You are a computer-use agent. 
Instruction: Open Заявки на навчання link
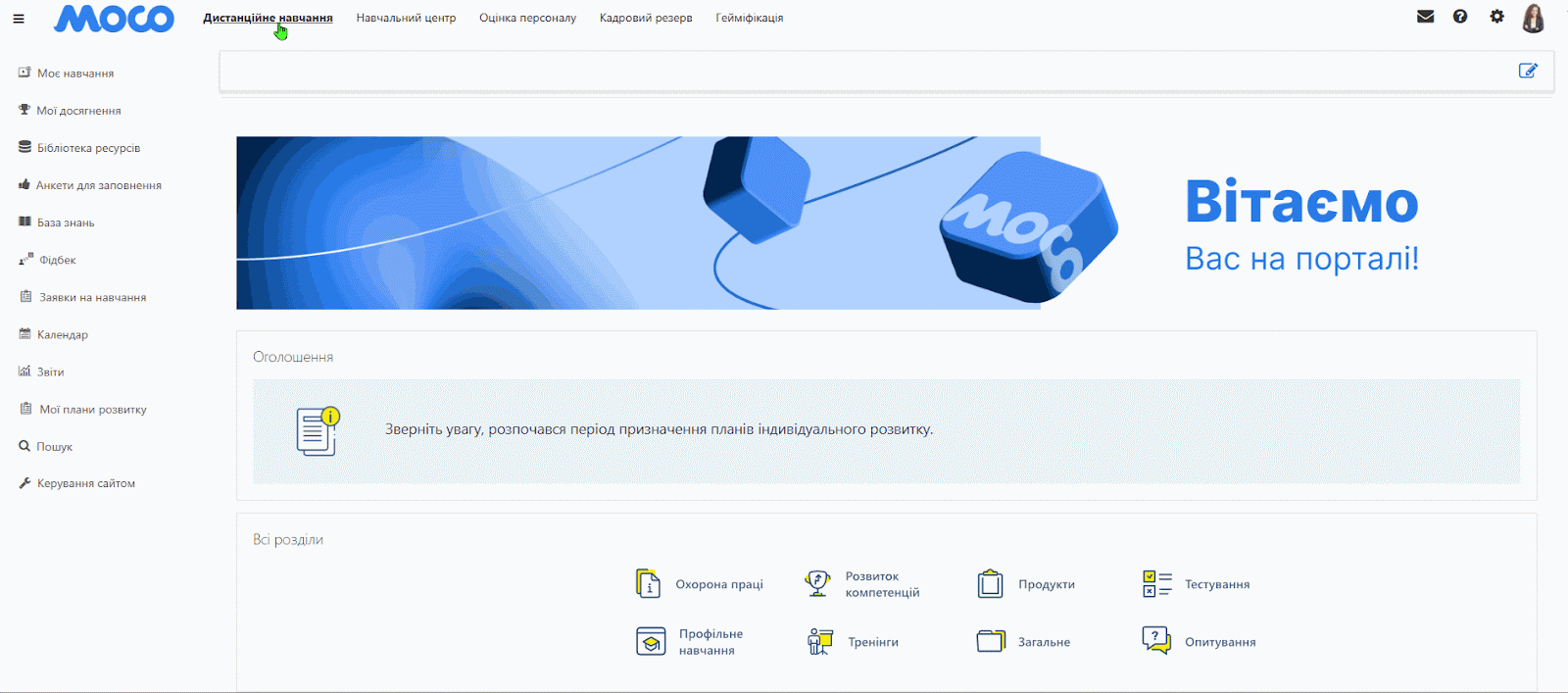[93, 297]
